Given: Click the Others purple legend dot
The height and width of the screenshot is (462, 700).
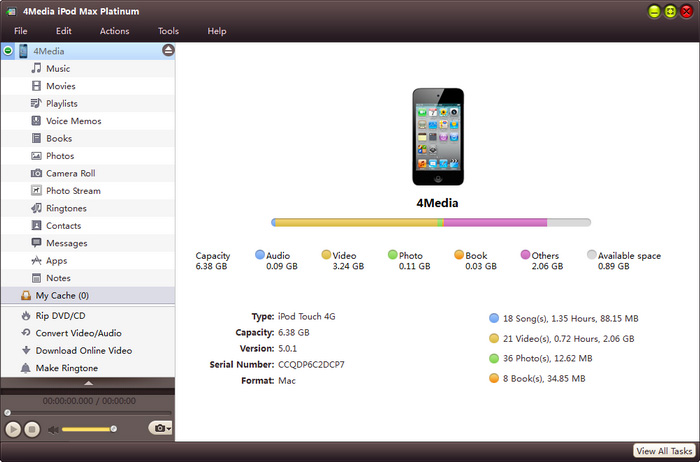Looking at the screenshot, I should pyautogui.click(x=525, y=254).
